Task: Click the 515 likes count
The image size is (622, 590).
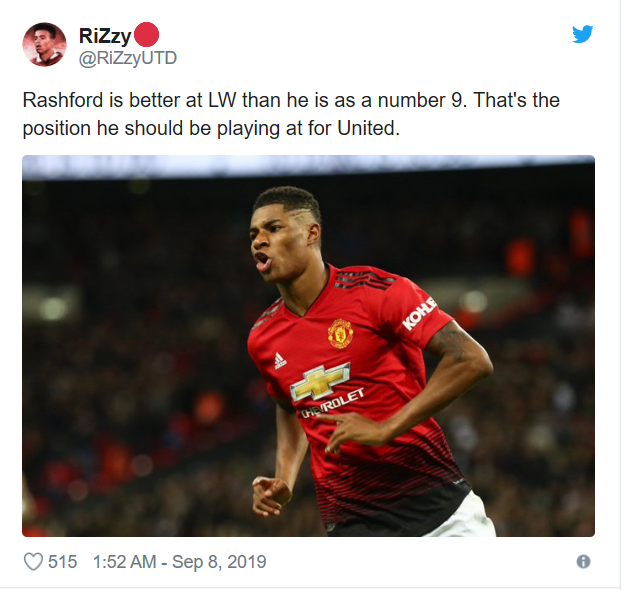Action: [x=62, y=561]
